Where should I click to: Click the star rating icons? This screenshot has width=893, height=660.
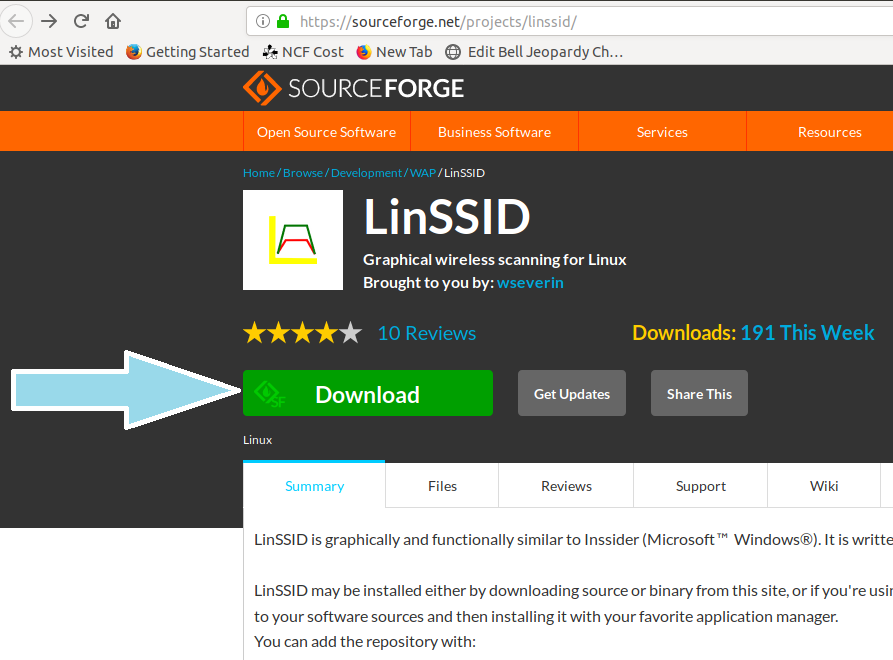point(302,333)
